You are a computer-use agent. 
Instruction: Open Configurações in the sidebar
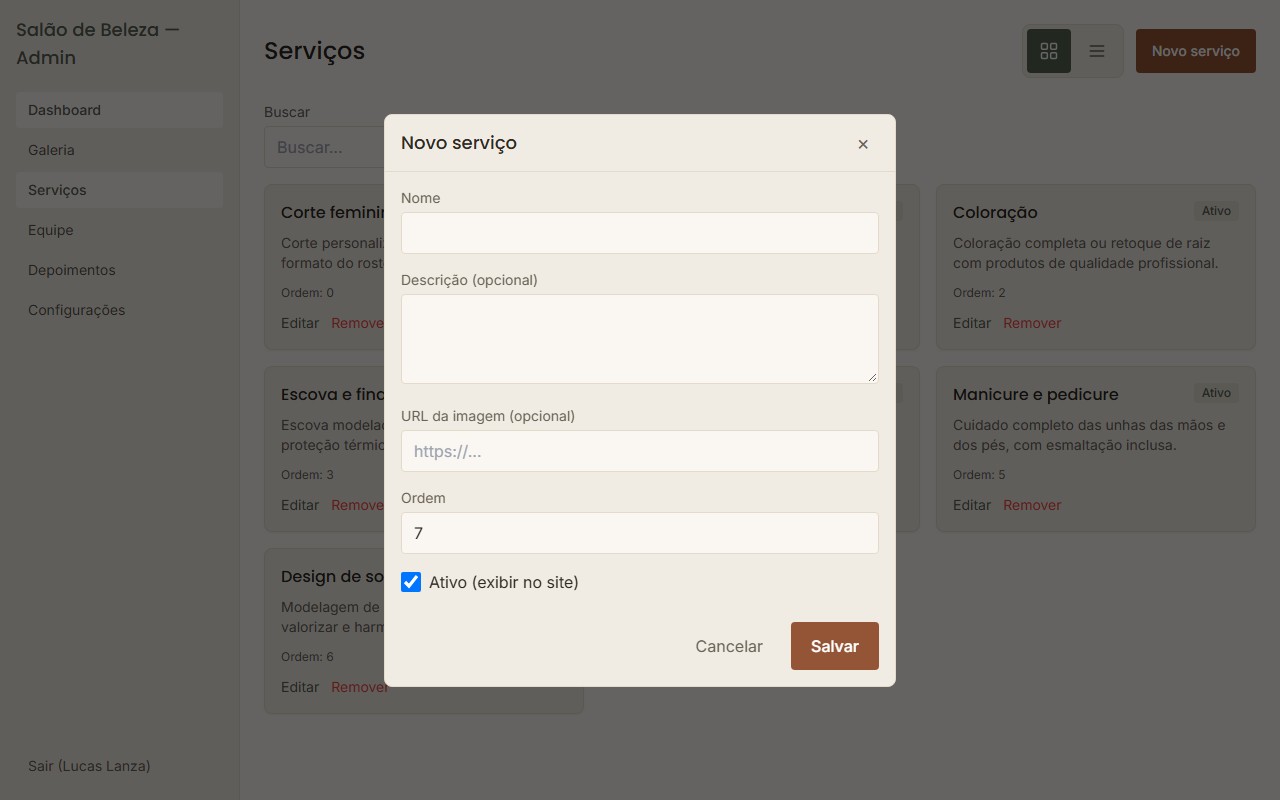pos(119,310)
